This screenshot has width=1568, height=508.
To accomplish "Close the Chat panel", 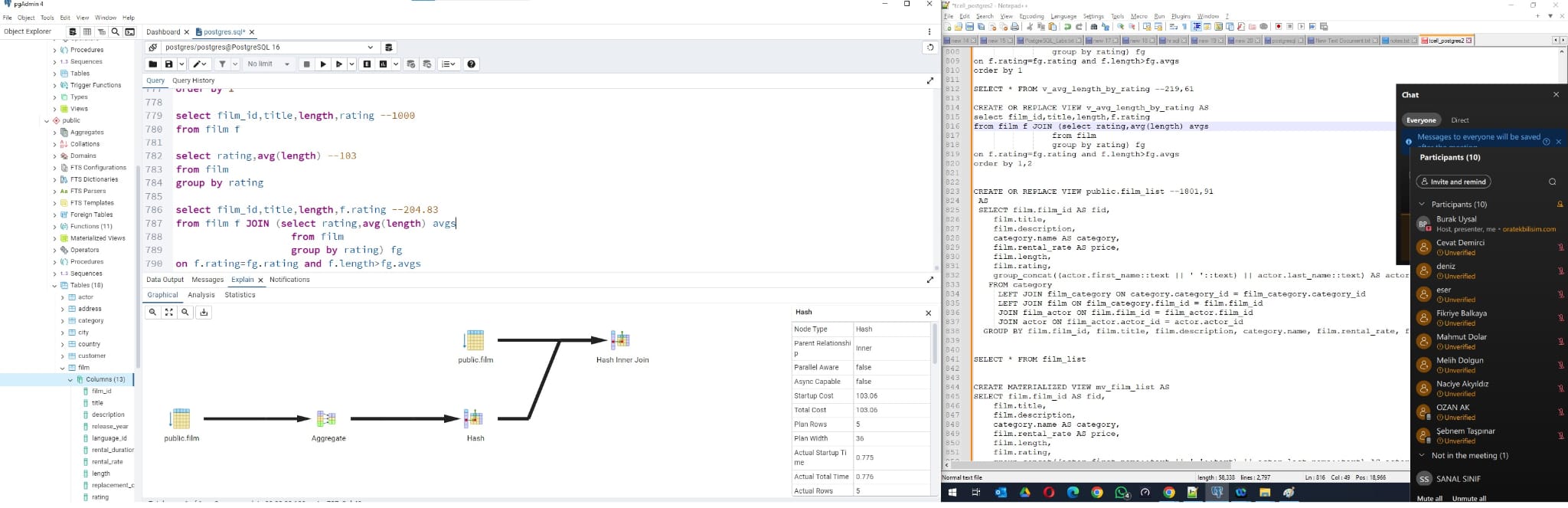I will point(1556,95).
